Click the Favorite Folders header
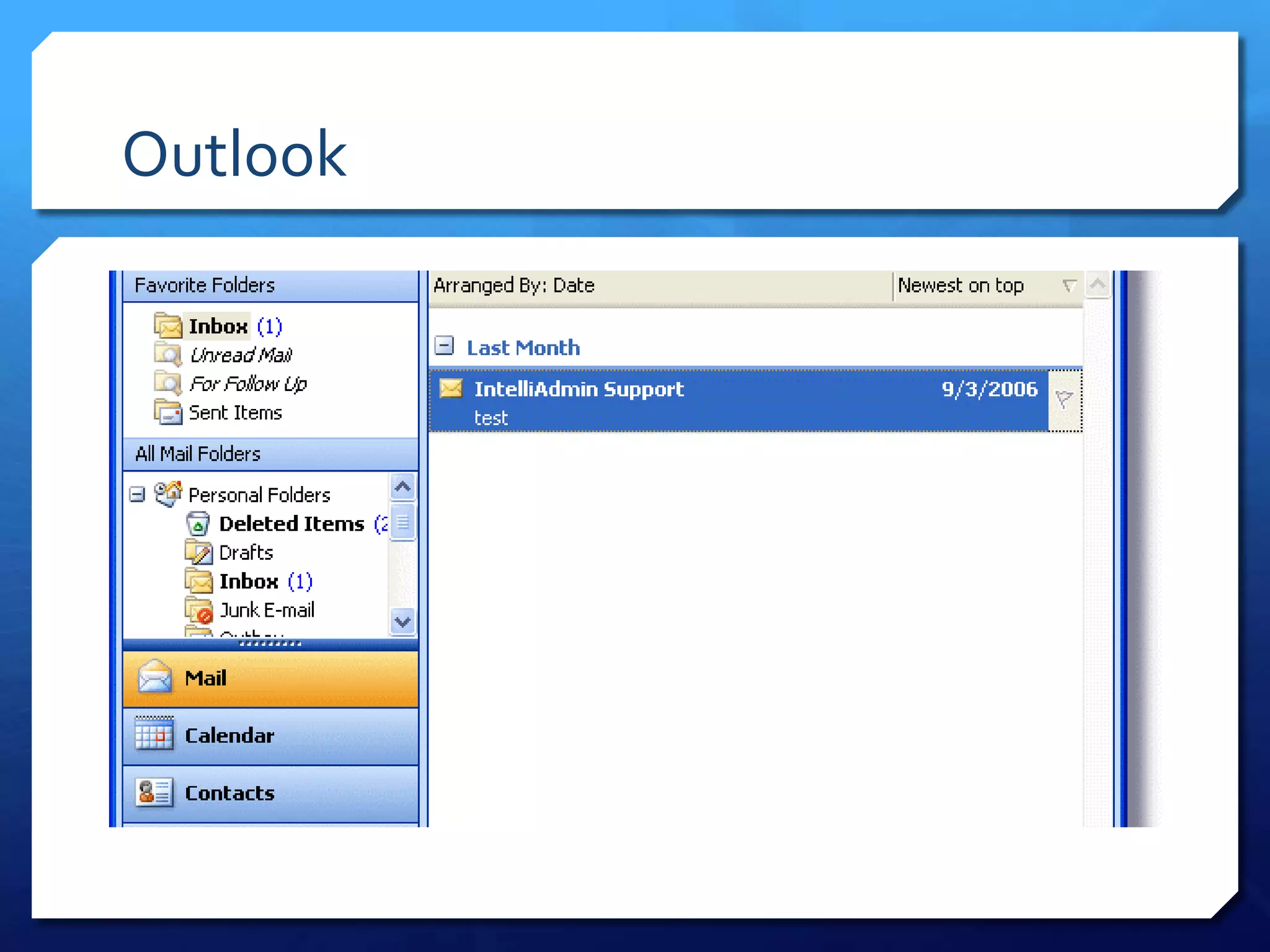The width and height of the screenshot is (1270, 952). tap(270, 286)
